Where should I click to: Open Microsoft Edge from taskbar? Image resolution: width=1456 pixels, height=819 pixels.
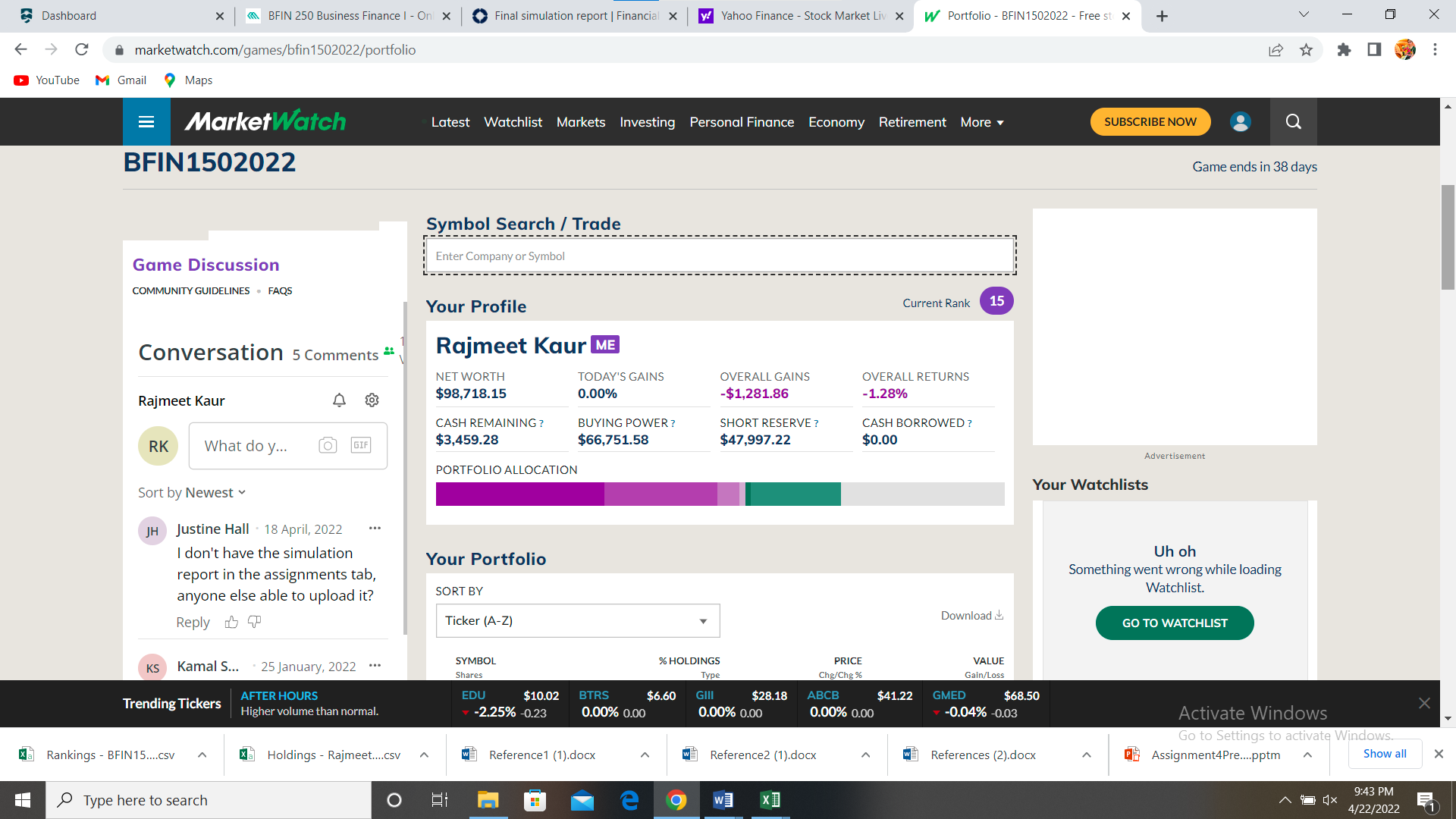(629, 800)
